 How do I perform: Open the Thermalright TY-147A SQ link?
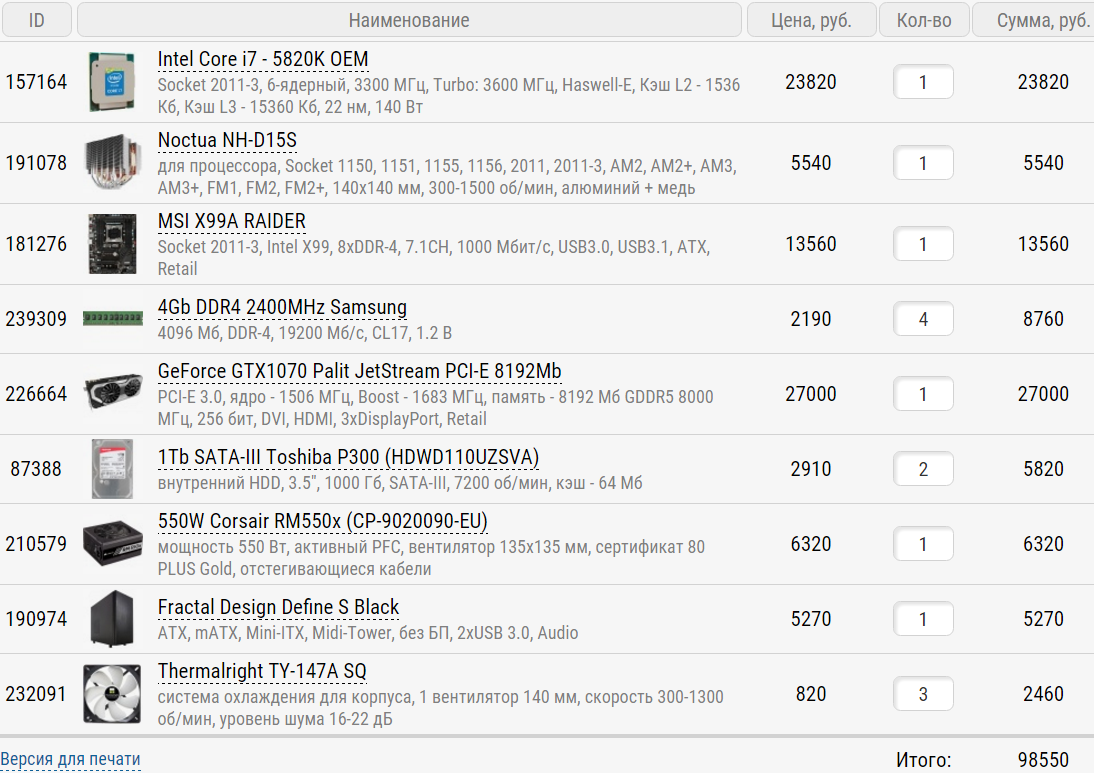(262, 672)
